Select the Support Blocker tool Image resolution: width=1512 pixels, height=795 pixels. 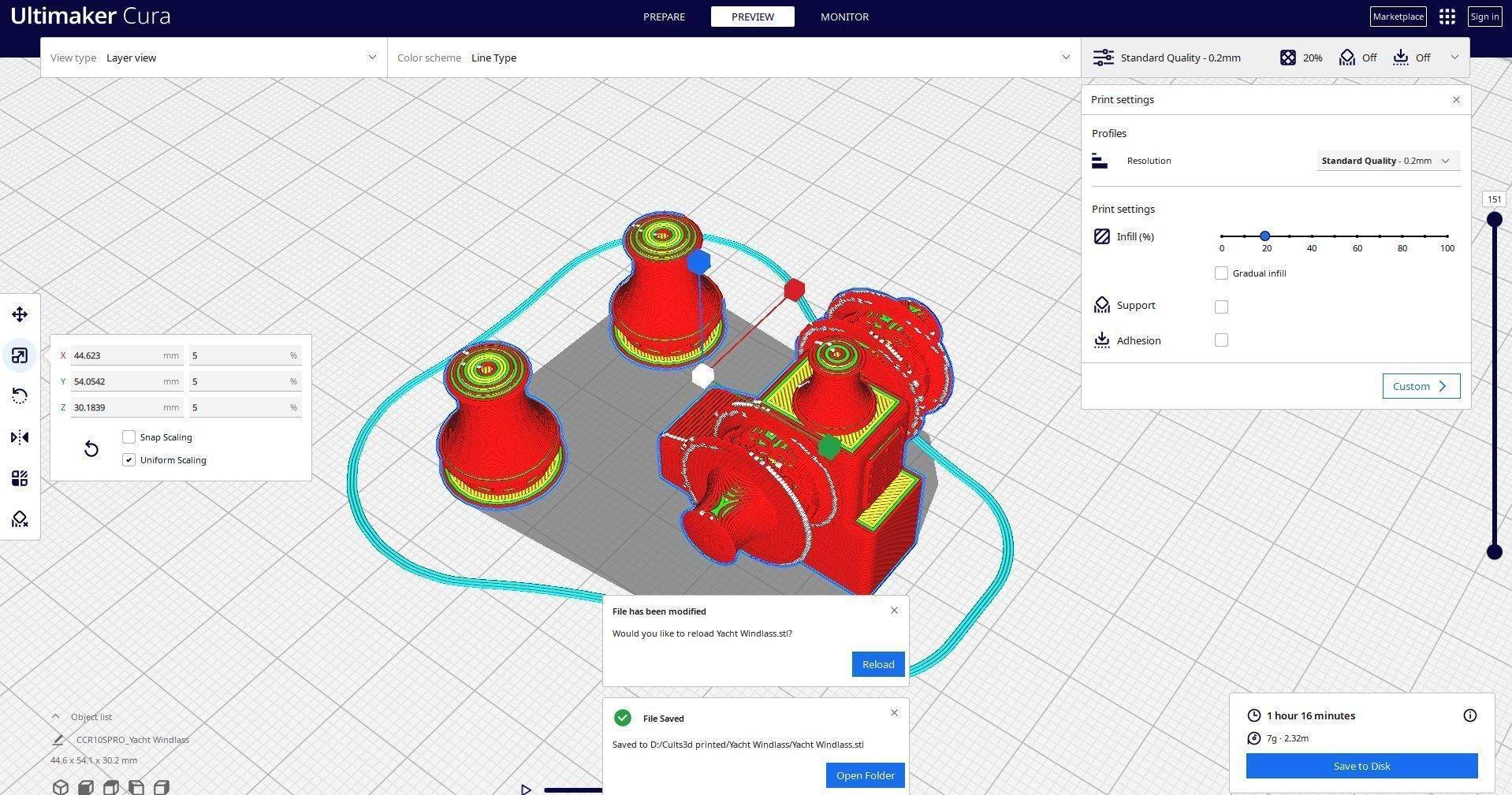coord(20,519)
